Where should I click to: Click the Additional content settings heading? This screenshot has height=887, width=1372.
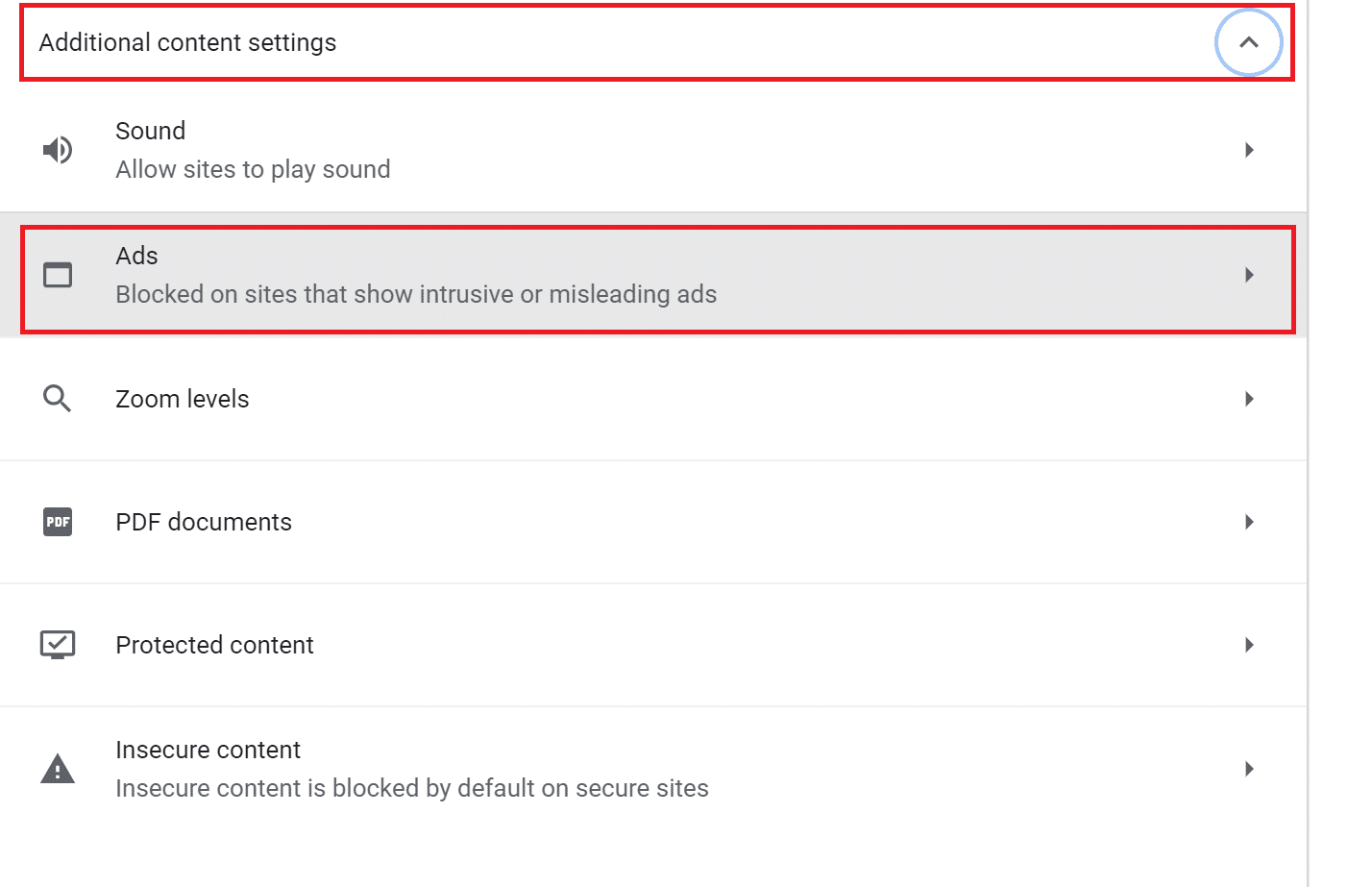pyautogui.click(x=188, y=42)
